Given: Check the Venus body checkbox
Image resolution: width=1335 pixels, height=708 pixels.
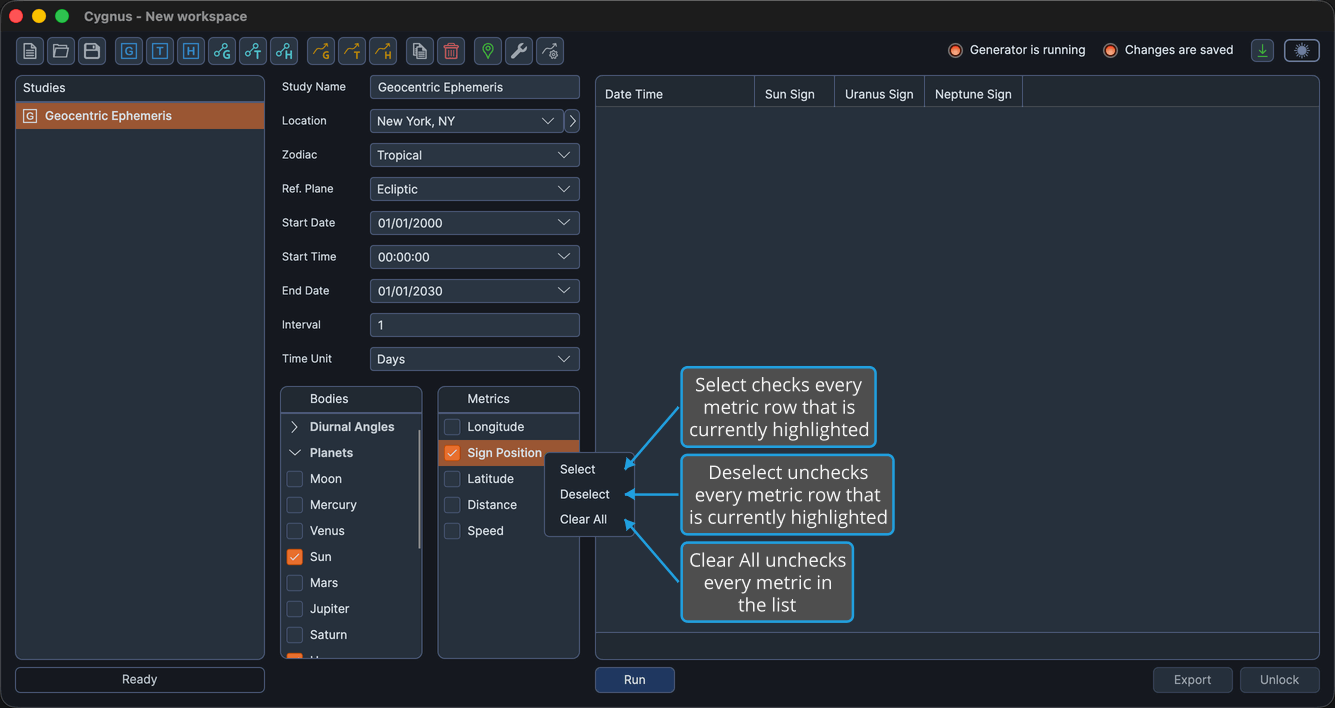Looking at the screenshot, I should (x=295, y=531).
